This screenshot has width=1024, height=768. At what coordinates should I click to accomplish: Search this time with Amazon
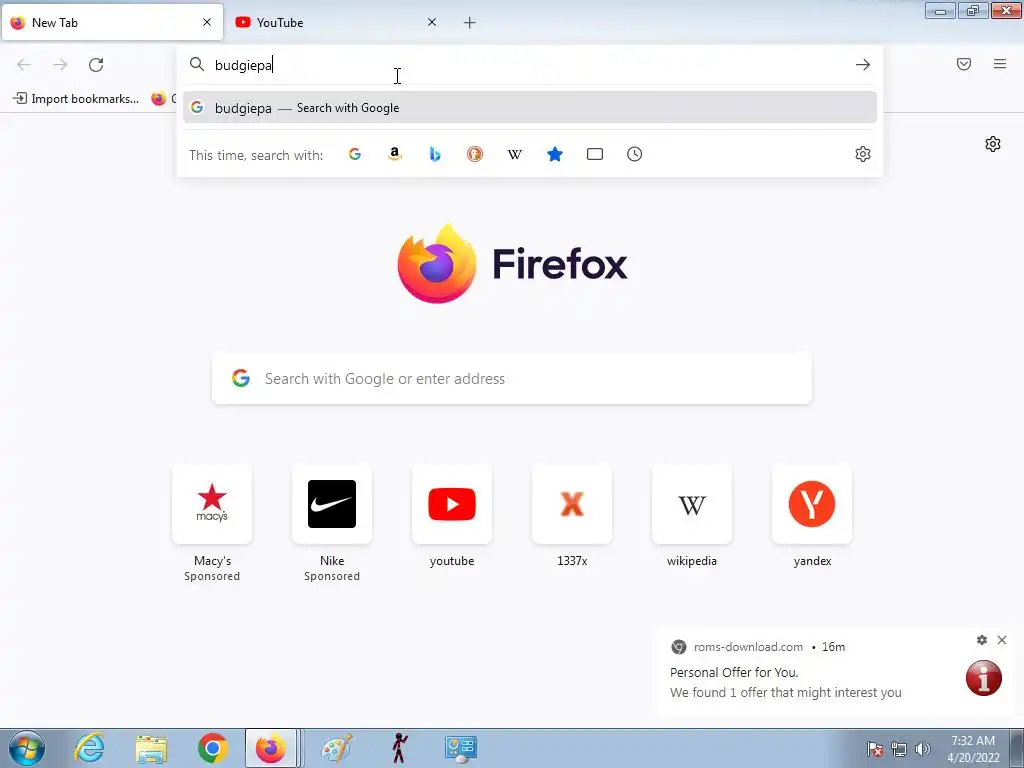click(x=394, y=154)
